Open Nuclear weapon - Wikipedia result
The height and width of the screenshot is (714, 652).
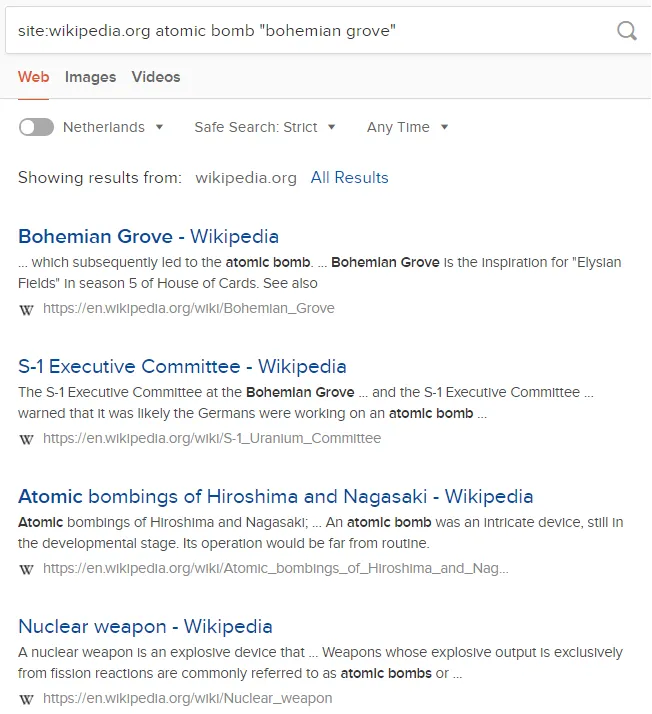point(145,627)
